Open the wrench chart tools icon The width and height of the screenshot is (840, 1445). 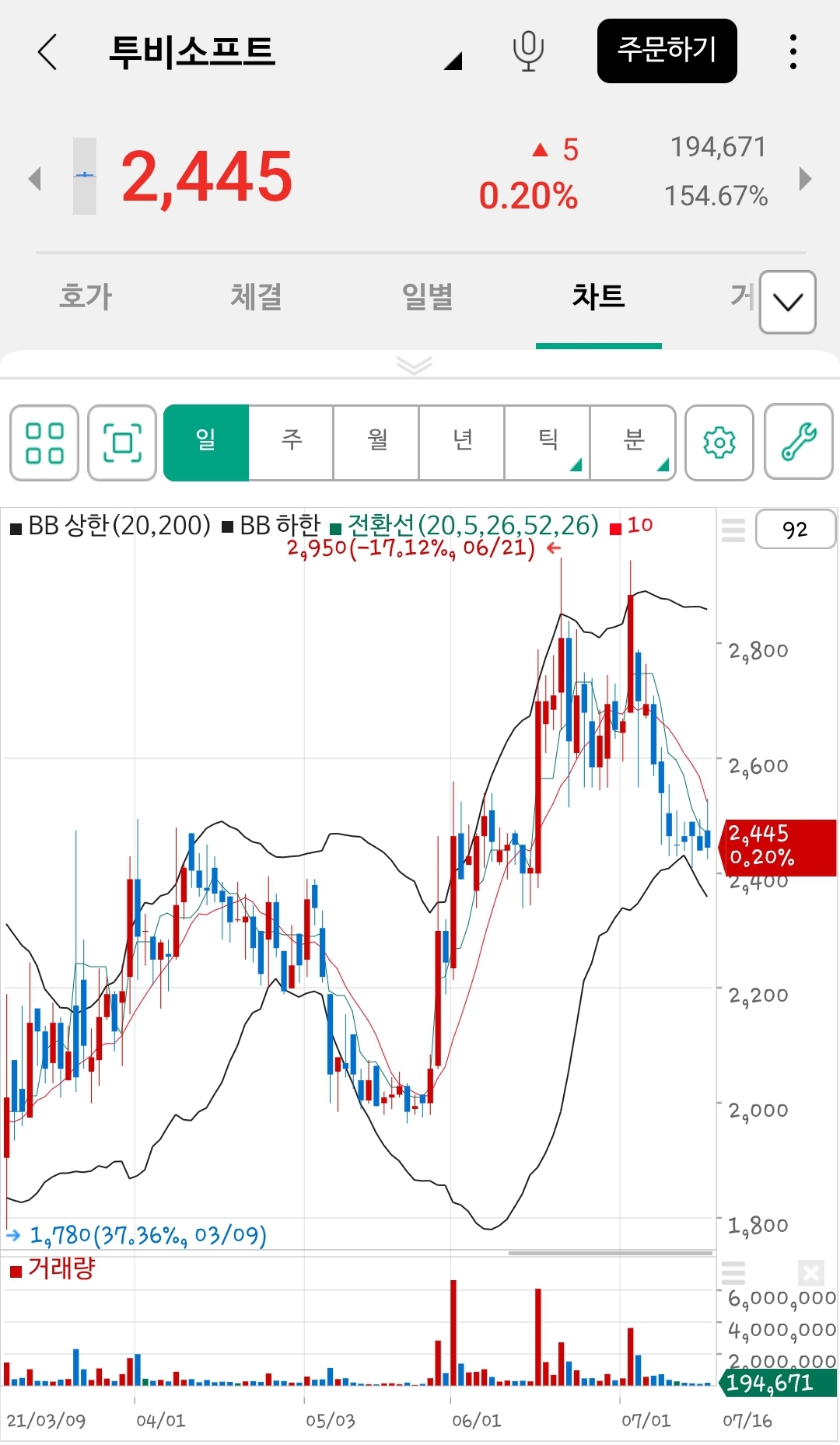point(799,441)
